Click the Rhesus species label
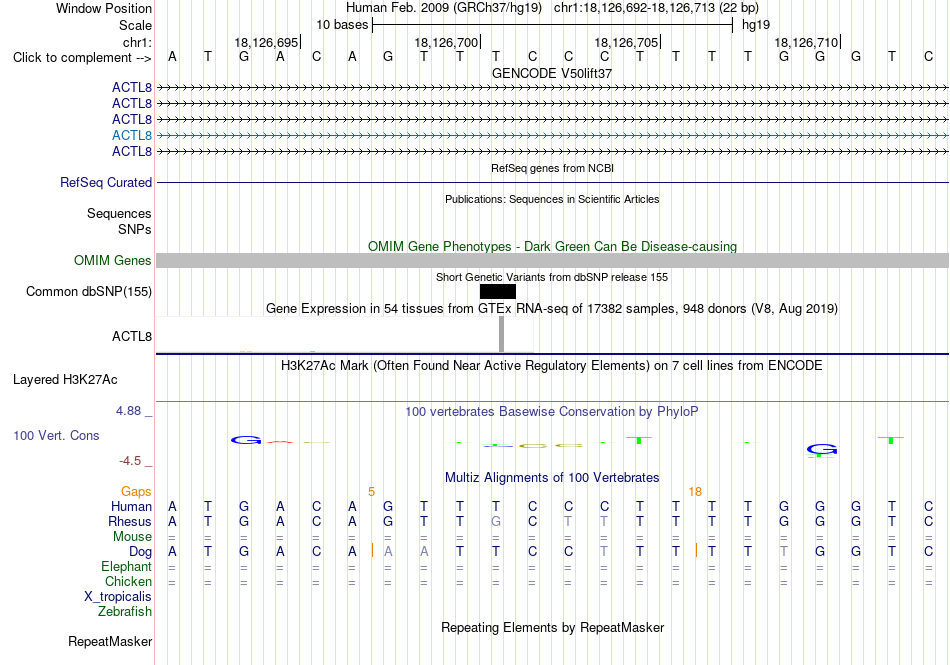 130,521
